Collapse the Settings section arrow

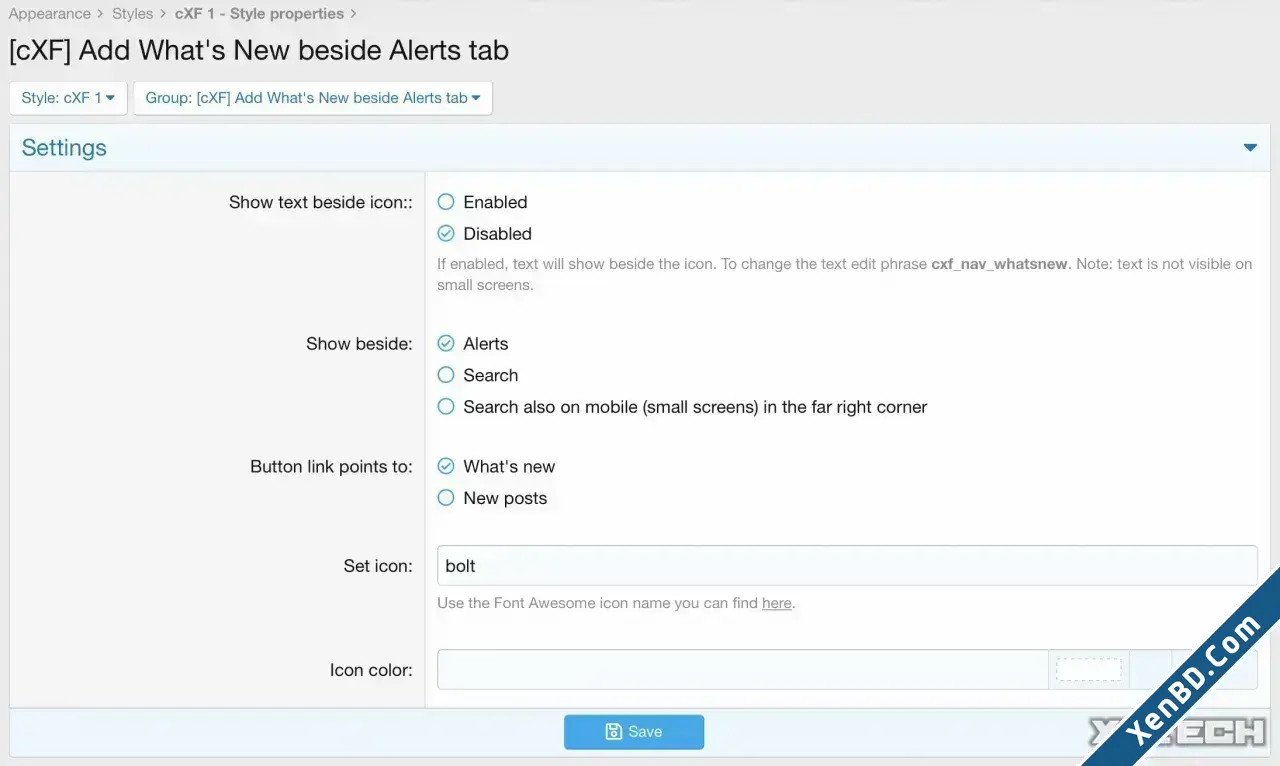[1250, 148]
